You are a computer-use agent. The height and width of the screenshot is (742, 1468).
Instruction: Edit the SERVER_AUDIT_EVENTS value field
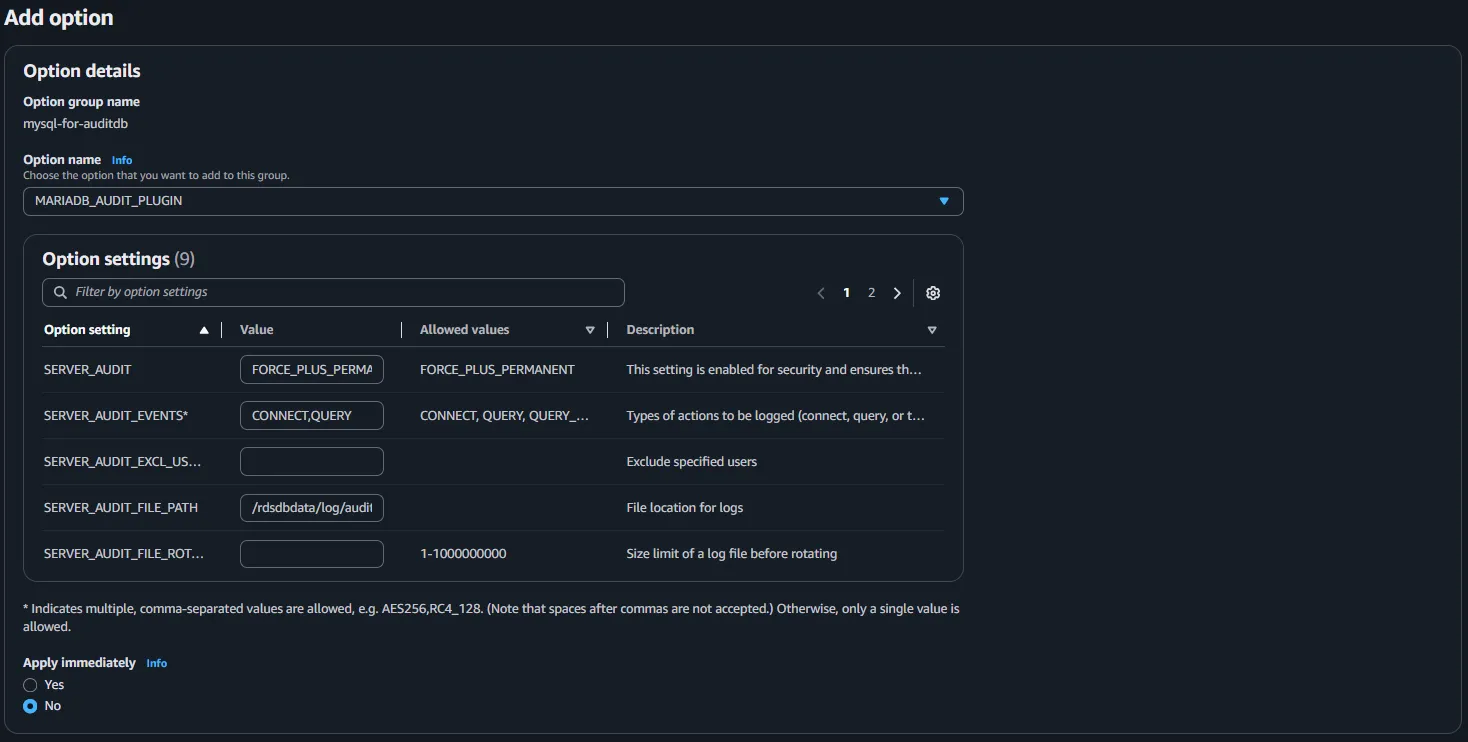(312, 415)
